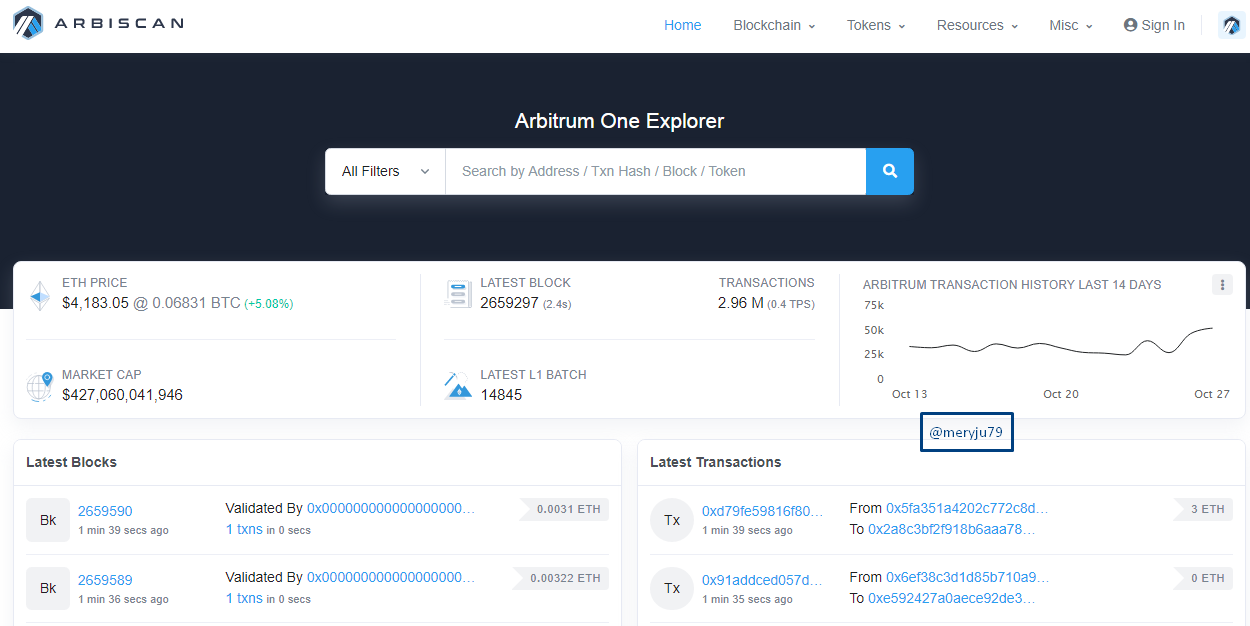Click the Market Cap globe icon

(x=39, y=386)
